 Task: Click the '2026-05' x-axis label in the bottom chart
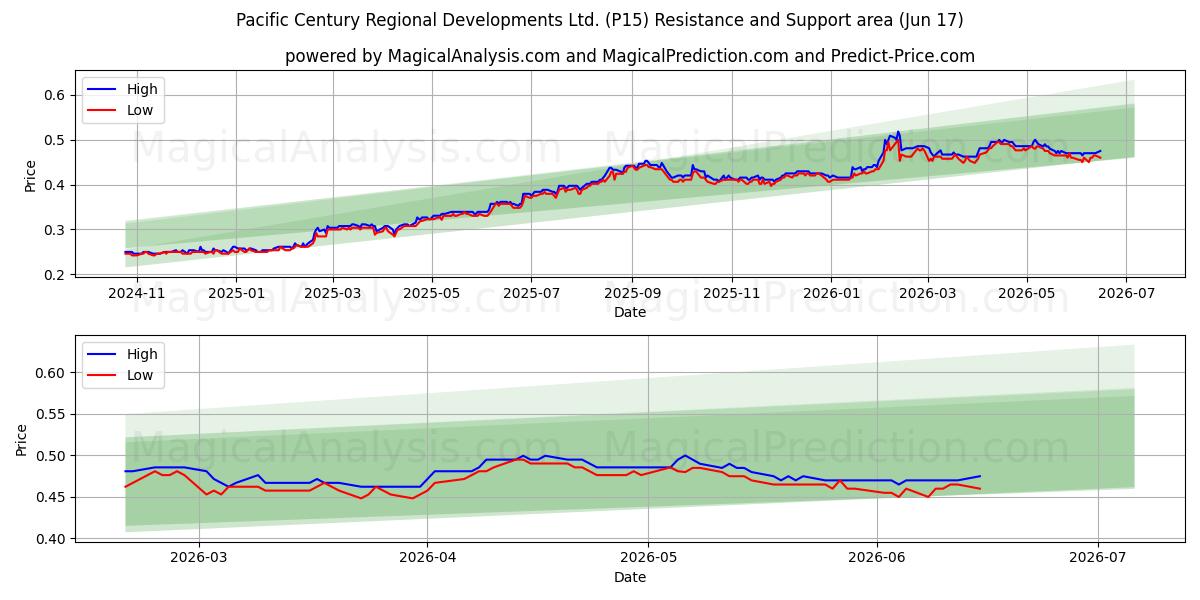[x=648, y=558]
